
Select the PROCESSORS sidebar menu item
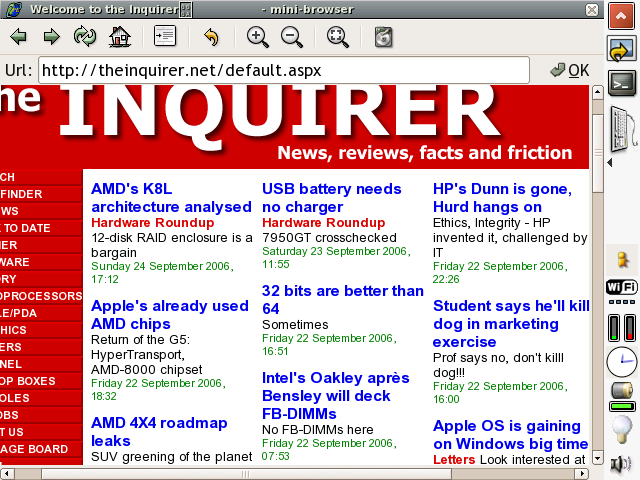(x=41, y=296)
